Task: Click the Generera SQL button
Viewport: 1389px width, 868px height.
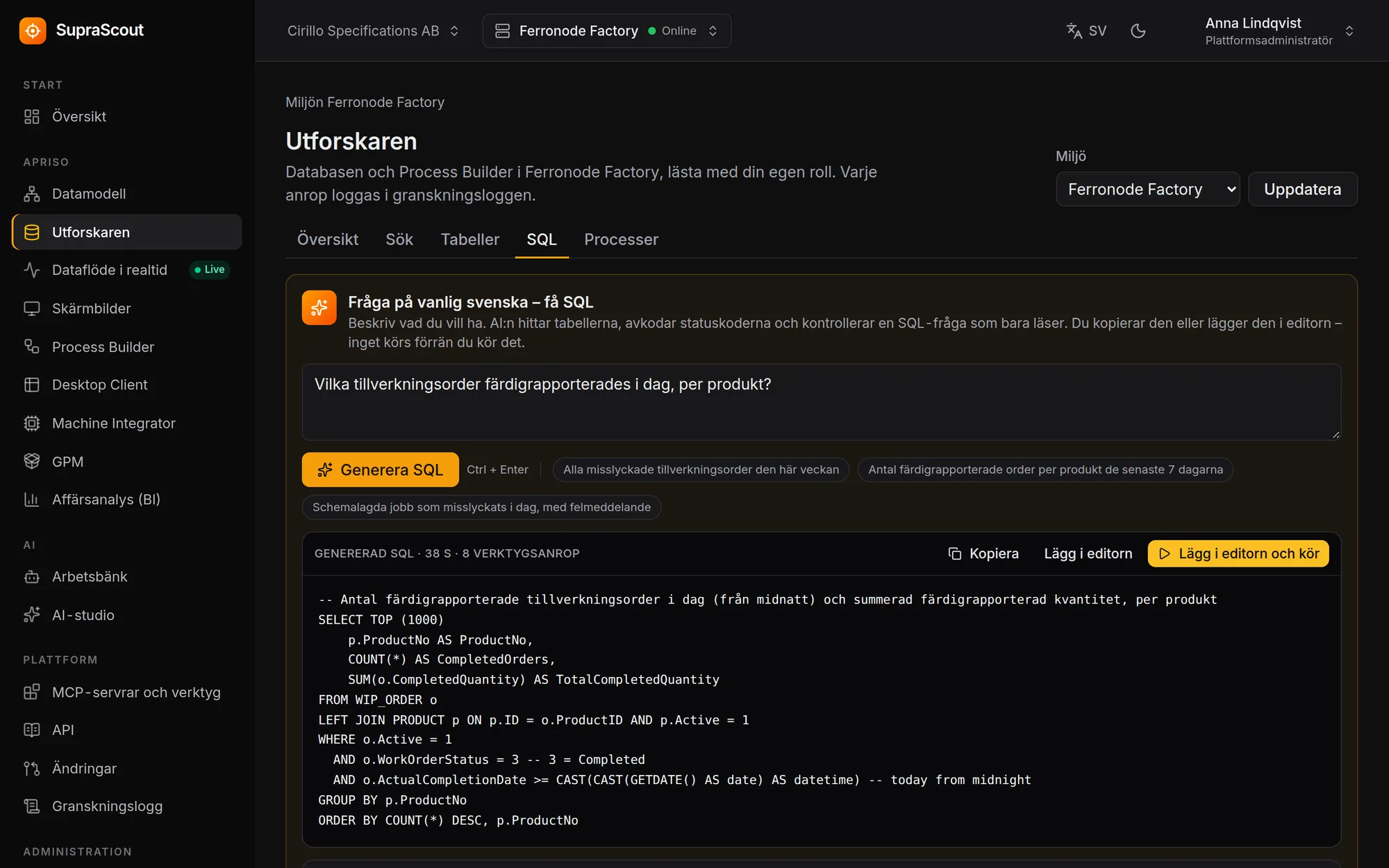Action: tap(381, 470)
